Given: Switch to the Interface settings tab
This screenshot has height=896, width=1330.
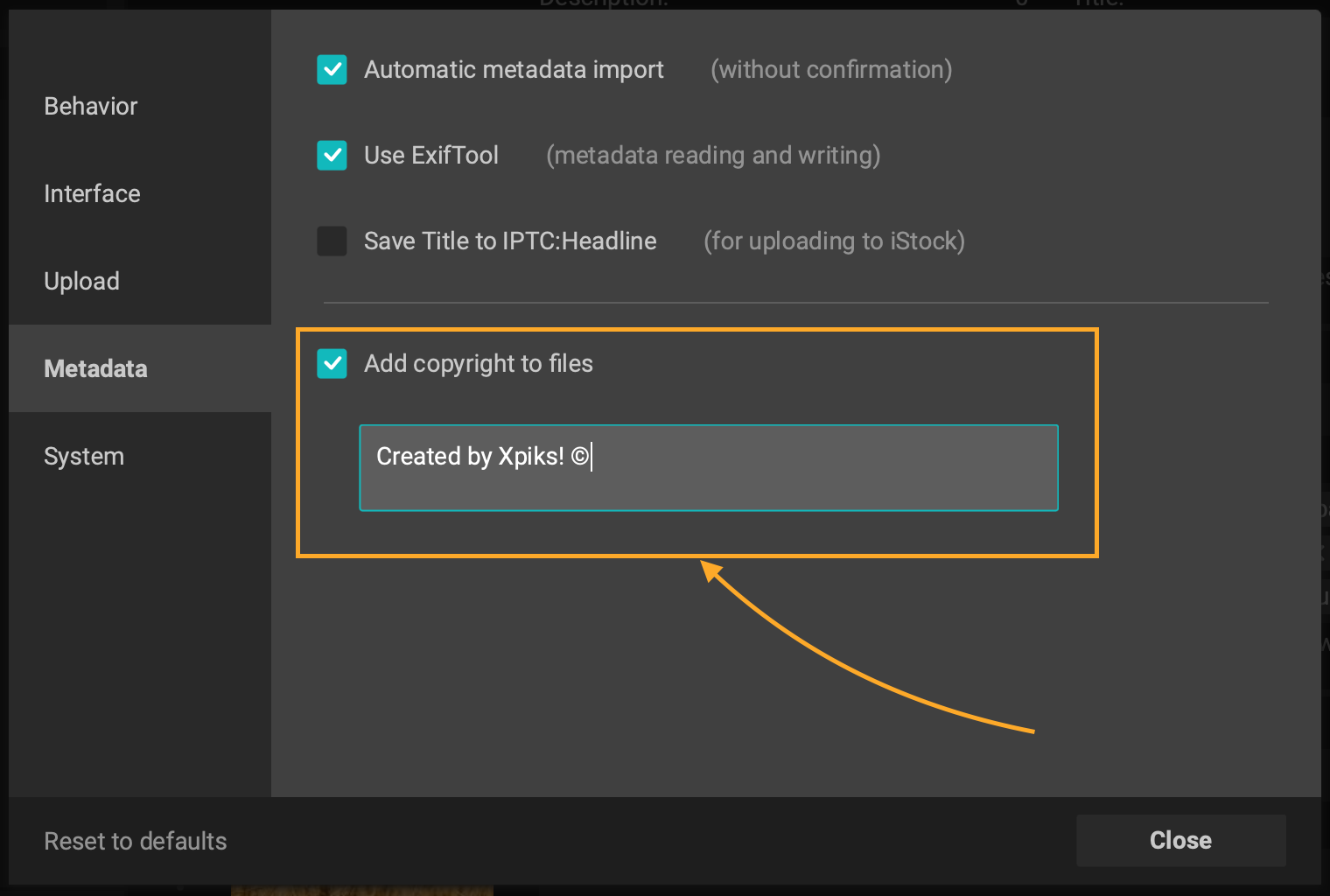Looking at the screenshot, I should tap(92, 193).
